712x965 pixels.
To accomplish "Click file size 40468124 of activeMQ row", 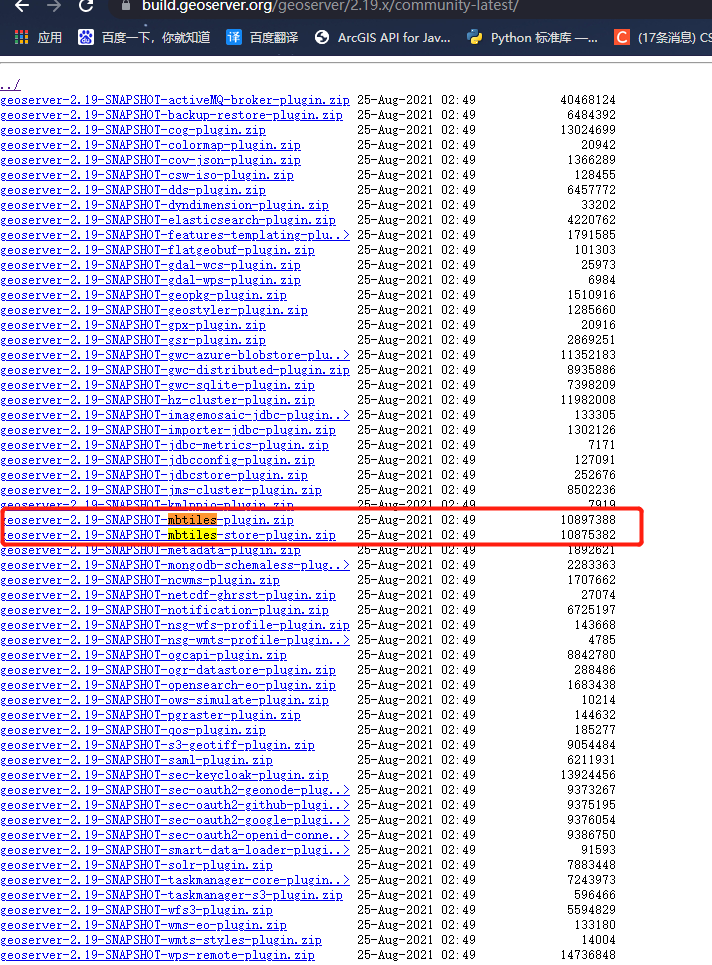I will 588,100.
